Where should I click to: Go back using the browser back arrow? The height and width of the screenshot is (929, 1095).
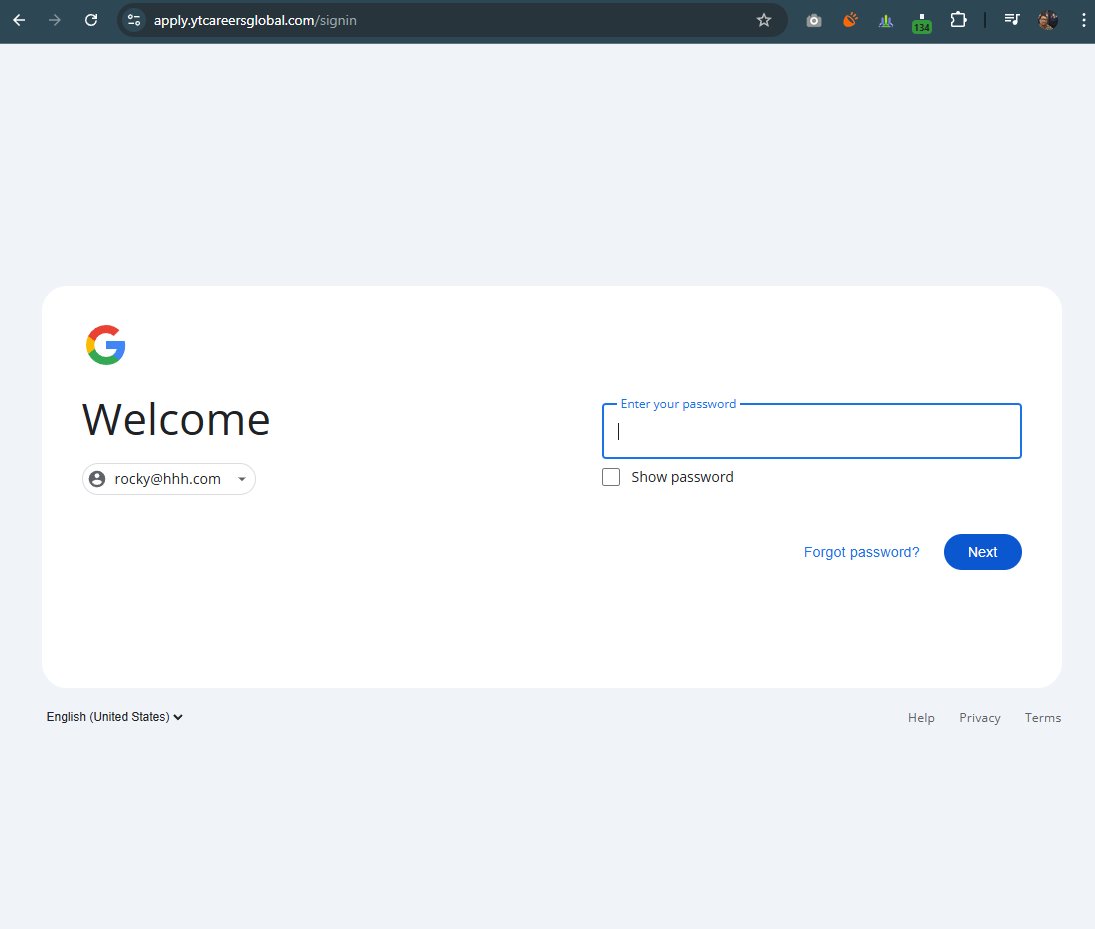(20, 20)
